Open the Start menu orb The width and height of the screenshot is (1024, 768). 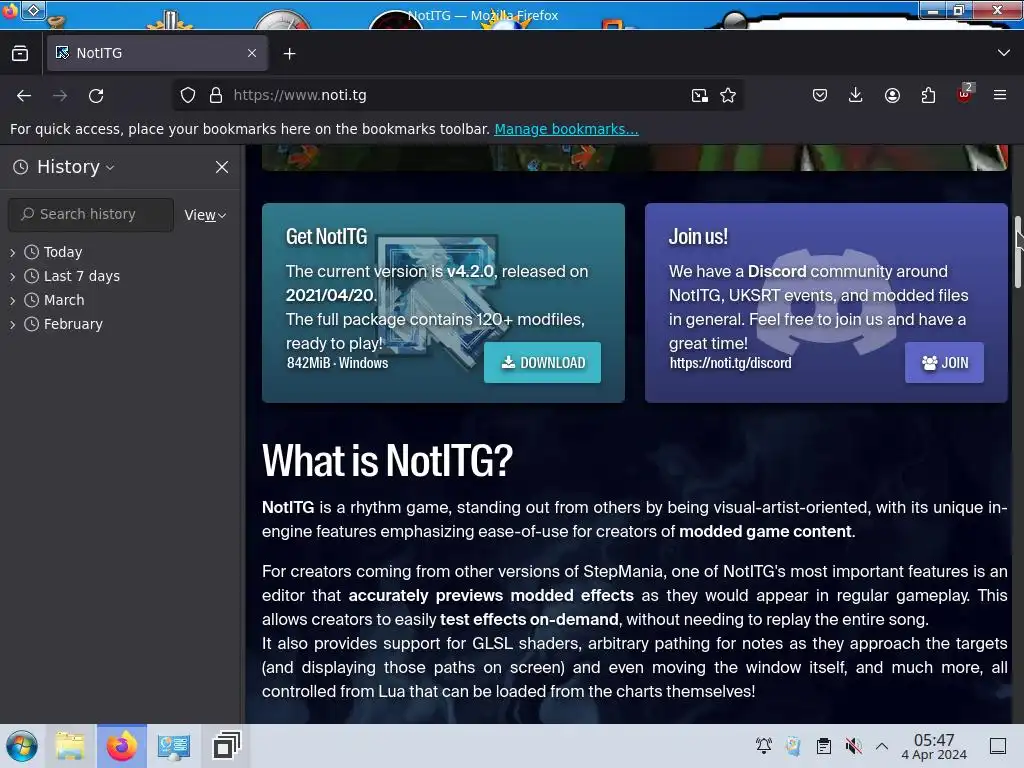(22, 746)
